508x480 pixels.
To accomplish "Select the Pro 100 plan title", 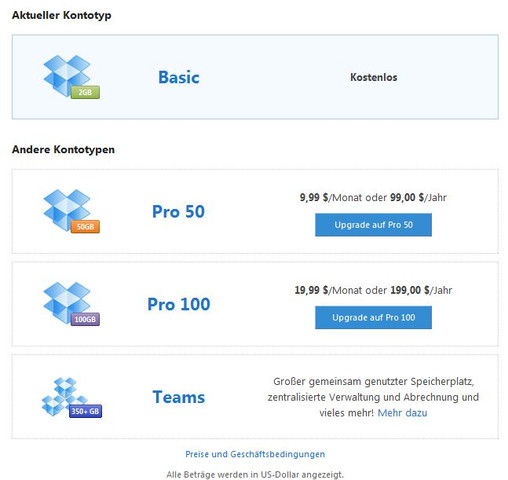I will [x=179, y=304].
